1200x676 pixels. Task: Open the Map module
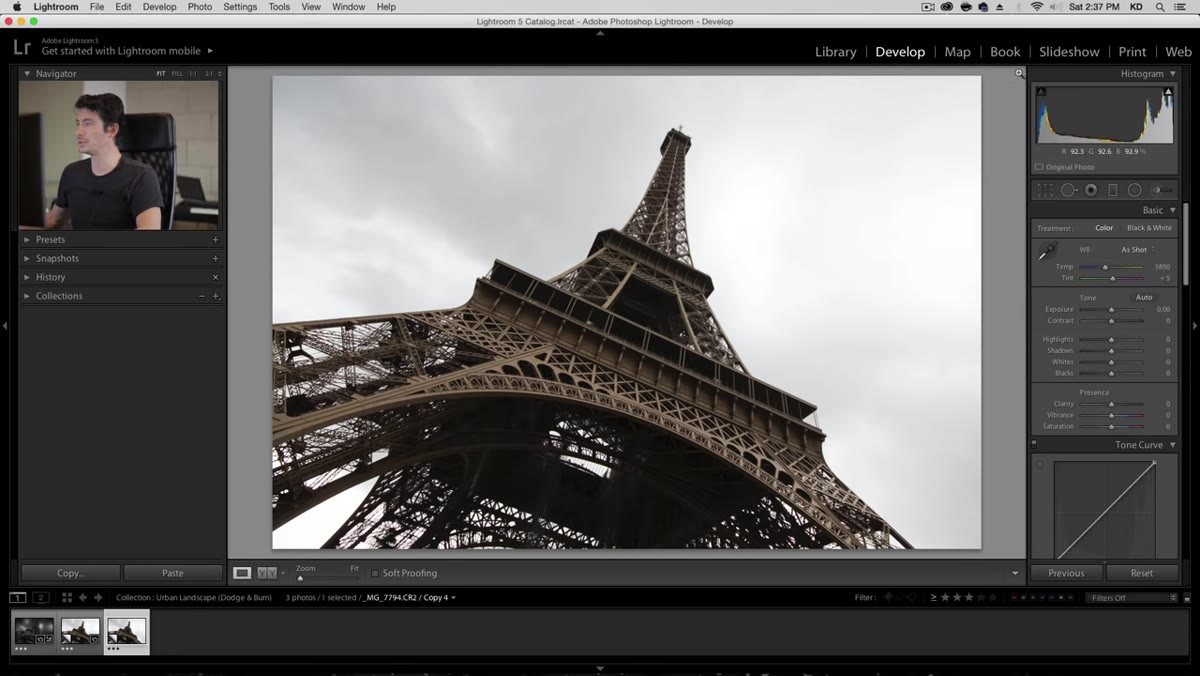(957, 52)
